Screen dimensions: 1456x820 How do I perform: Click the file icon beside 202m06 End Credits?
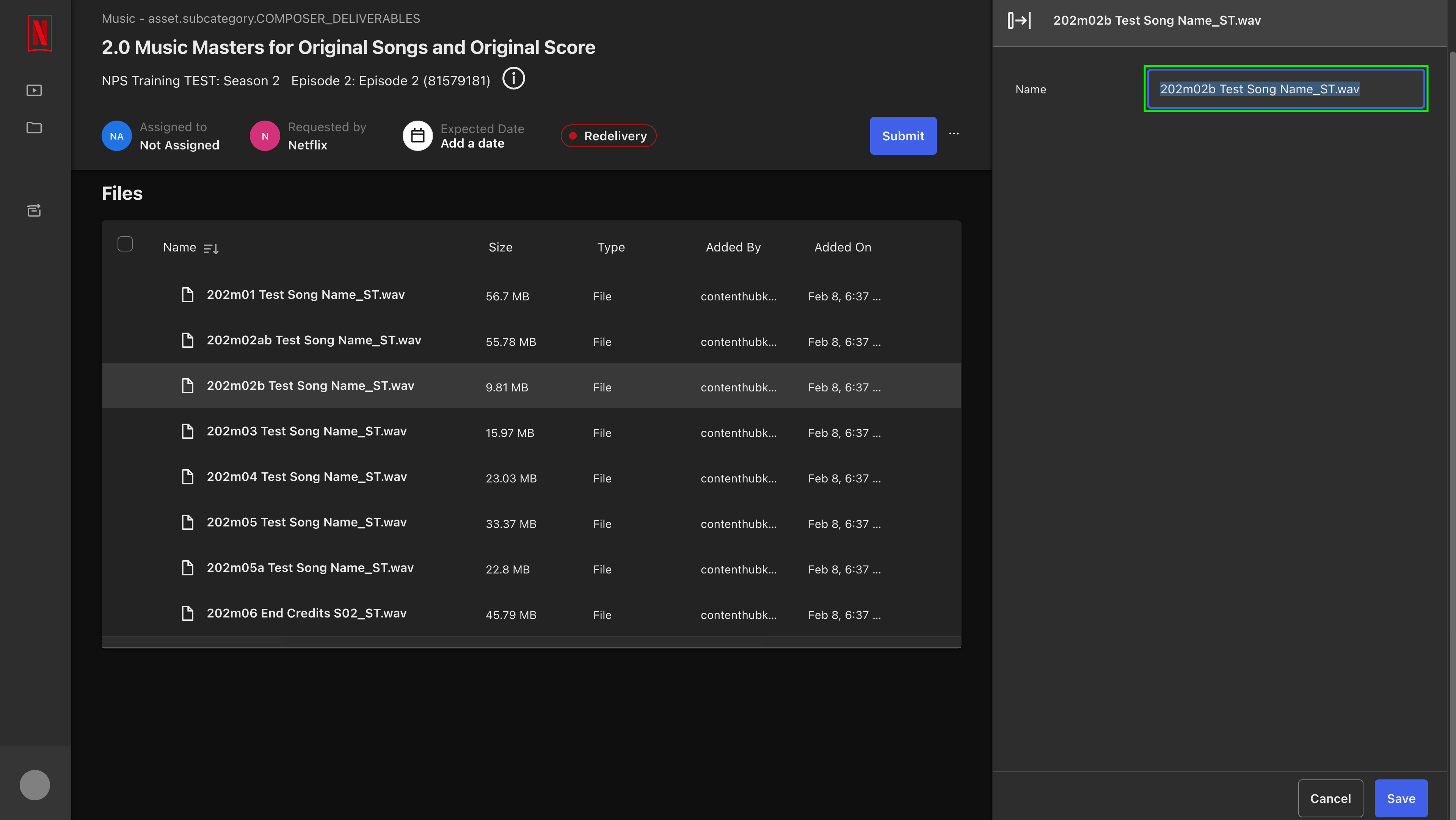coord(188,613)
